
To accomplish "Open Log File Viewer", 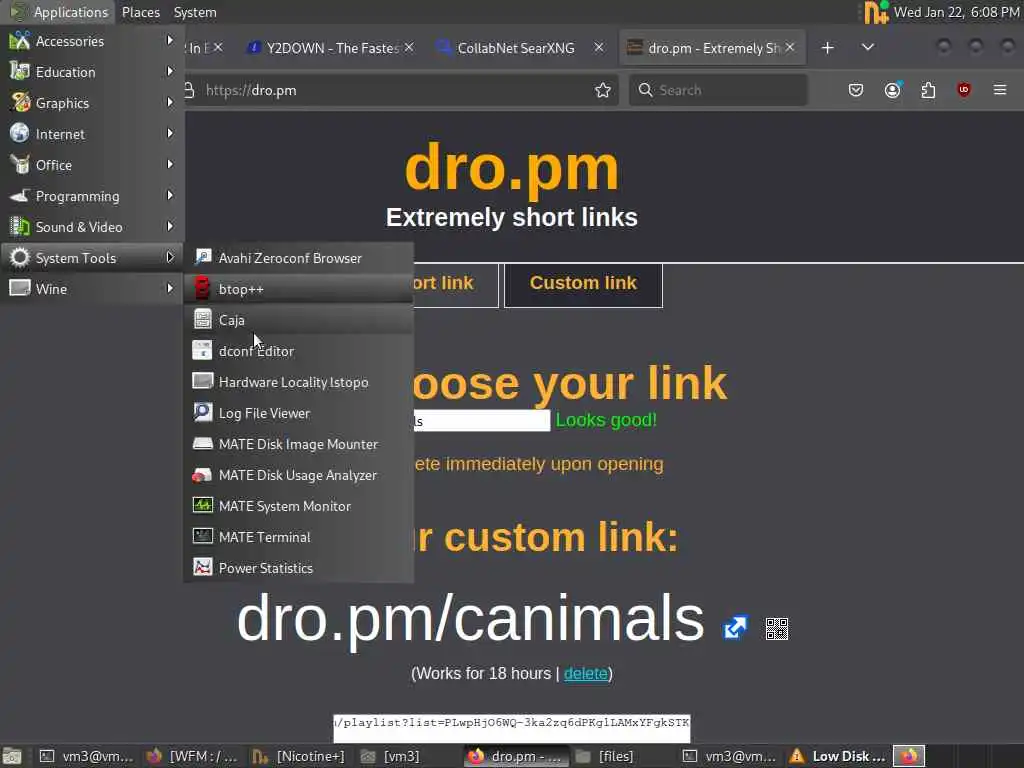I will click(x=299, y=413).
